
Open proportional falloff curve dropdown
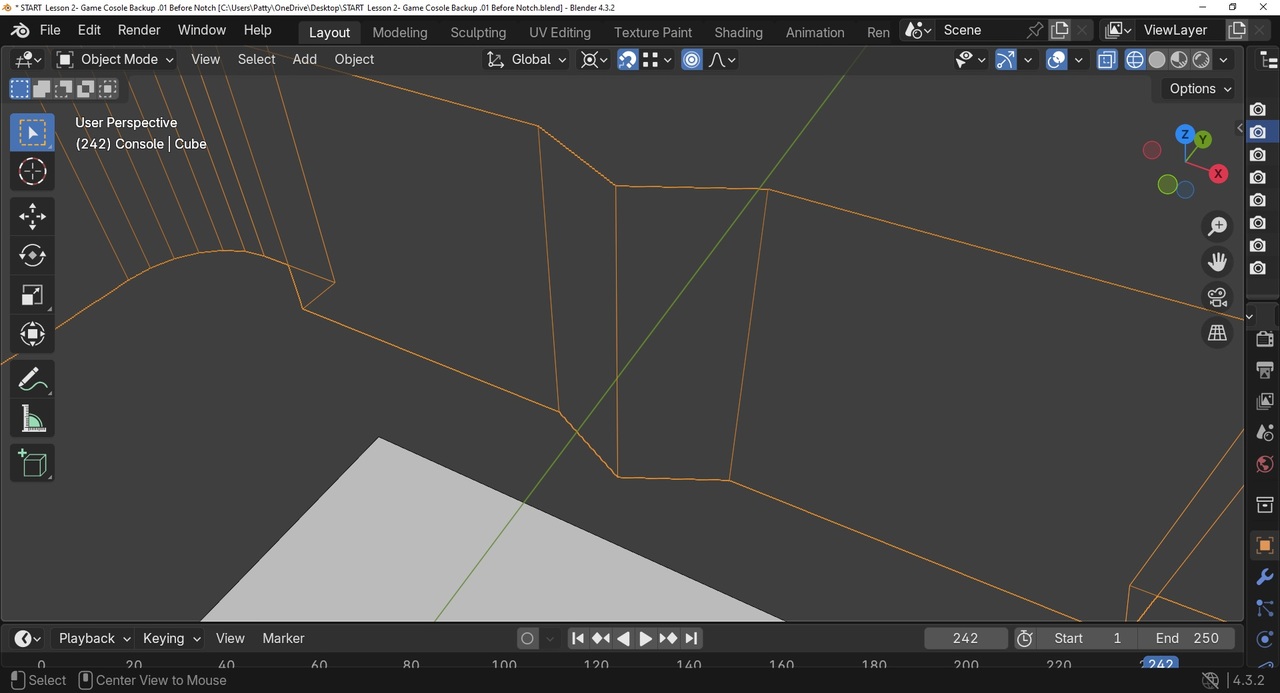(x=722, y=59)
